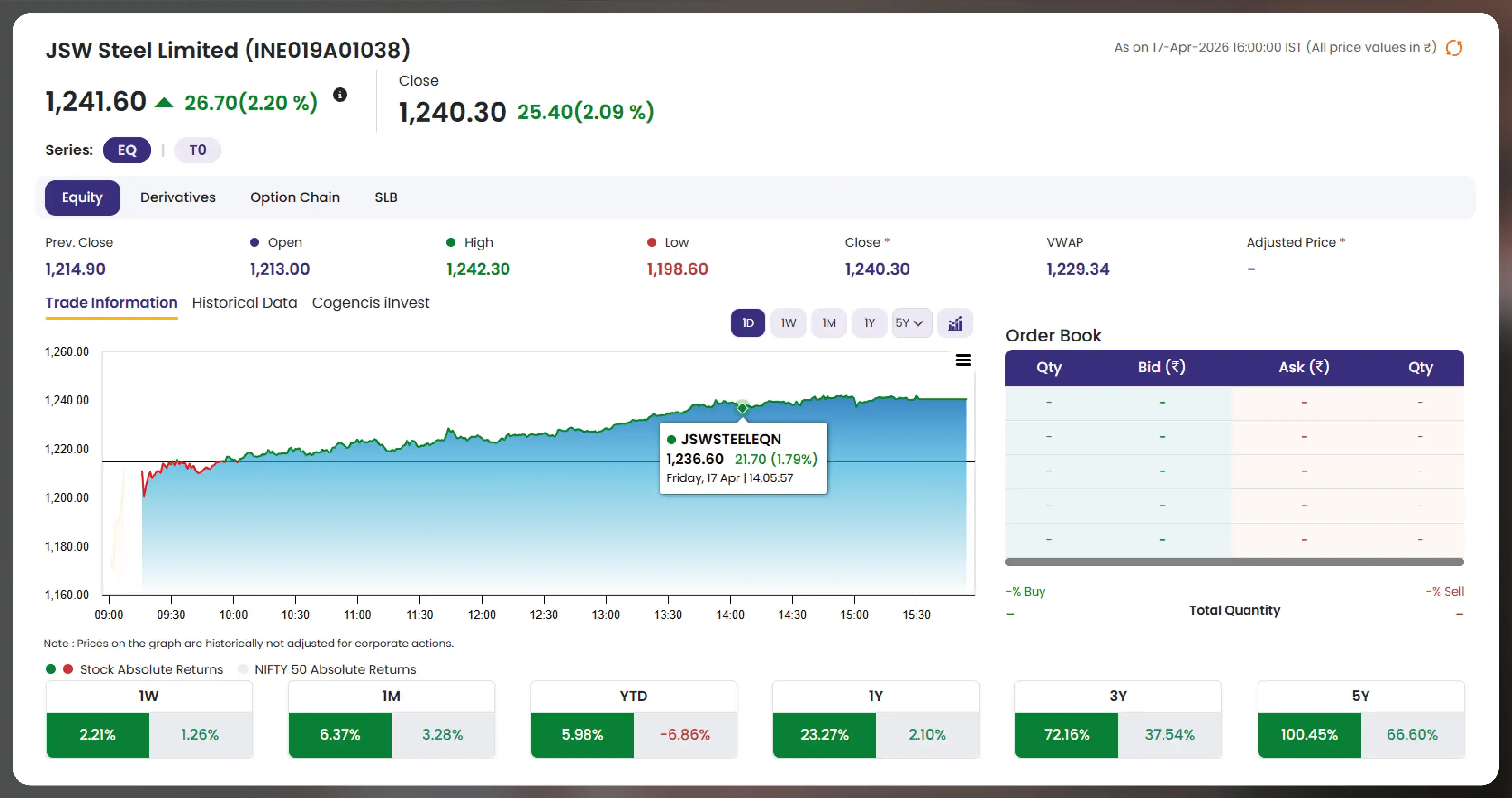Viewport: 1512px width, 798px height.
Task: Toggle the T0 series selection
Action: click(x=197, y=150)
